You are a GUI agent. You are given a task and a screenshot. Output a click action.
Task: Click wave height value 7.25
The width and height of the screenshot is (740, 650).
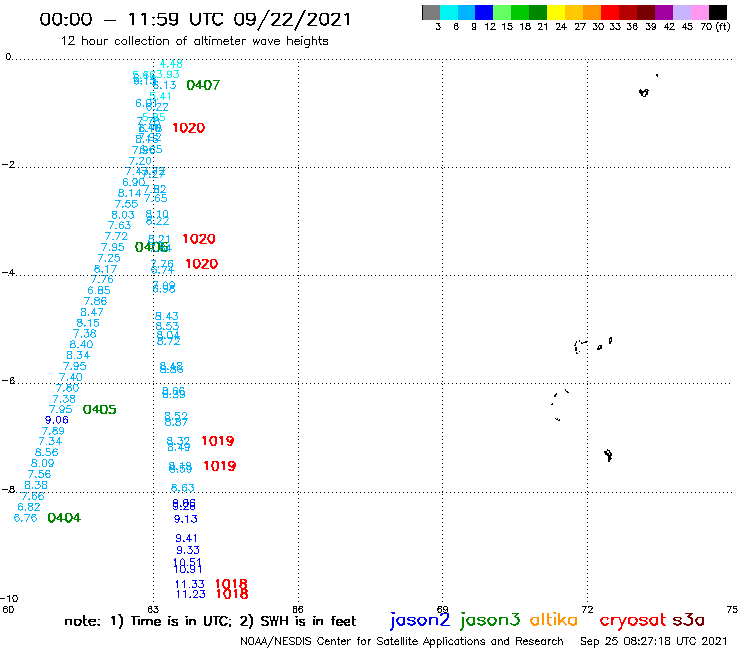(x=109, y=258)
